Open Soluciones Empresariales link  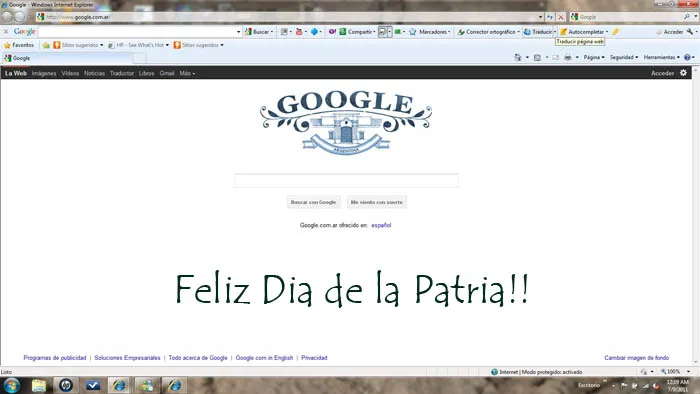127,358
